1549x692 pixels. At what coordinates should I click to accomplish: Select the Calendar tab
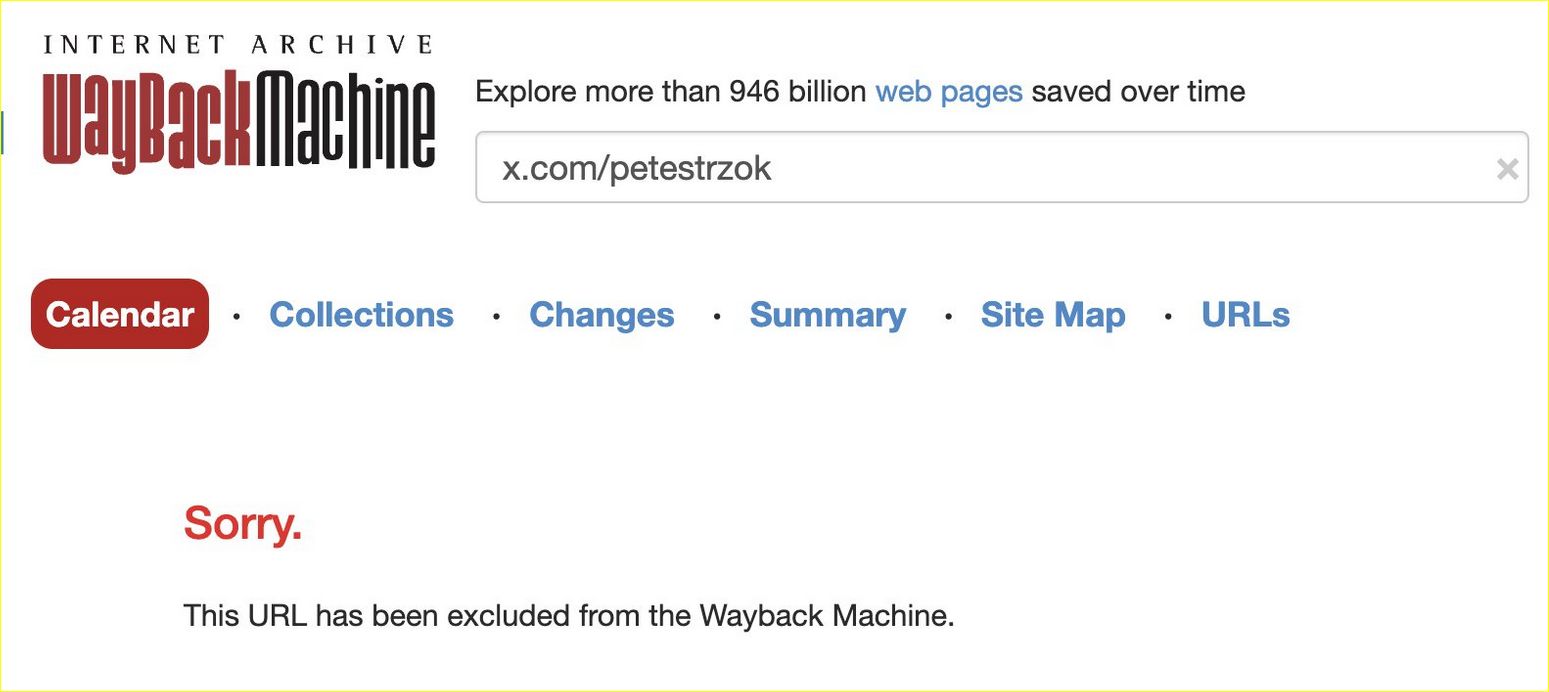coord(120,314)
